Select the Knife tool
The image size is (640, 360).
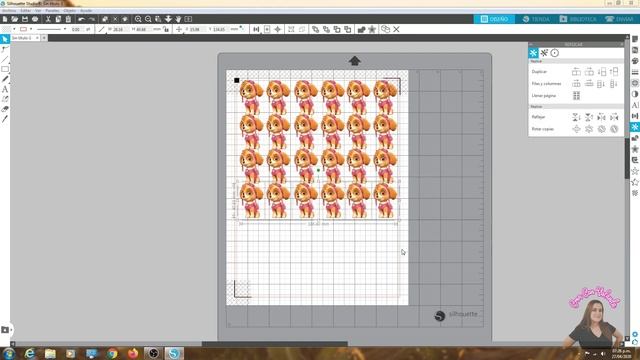pos(5,119)
